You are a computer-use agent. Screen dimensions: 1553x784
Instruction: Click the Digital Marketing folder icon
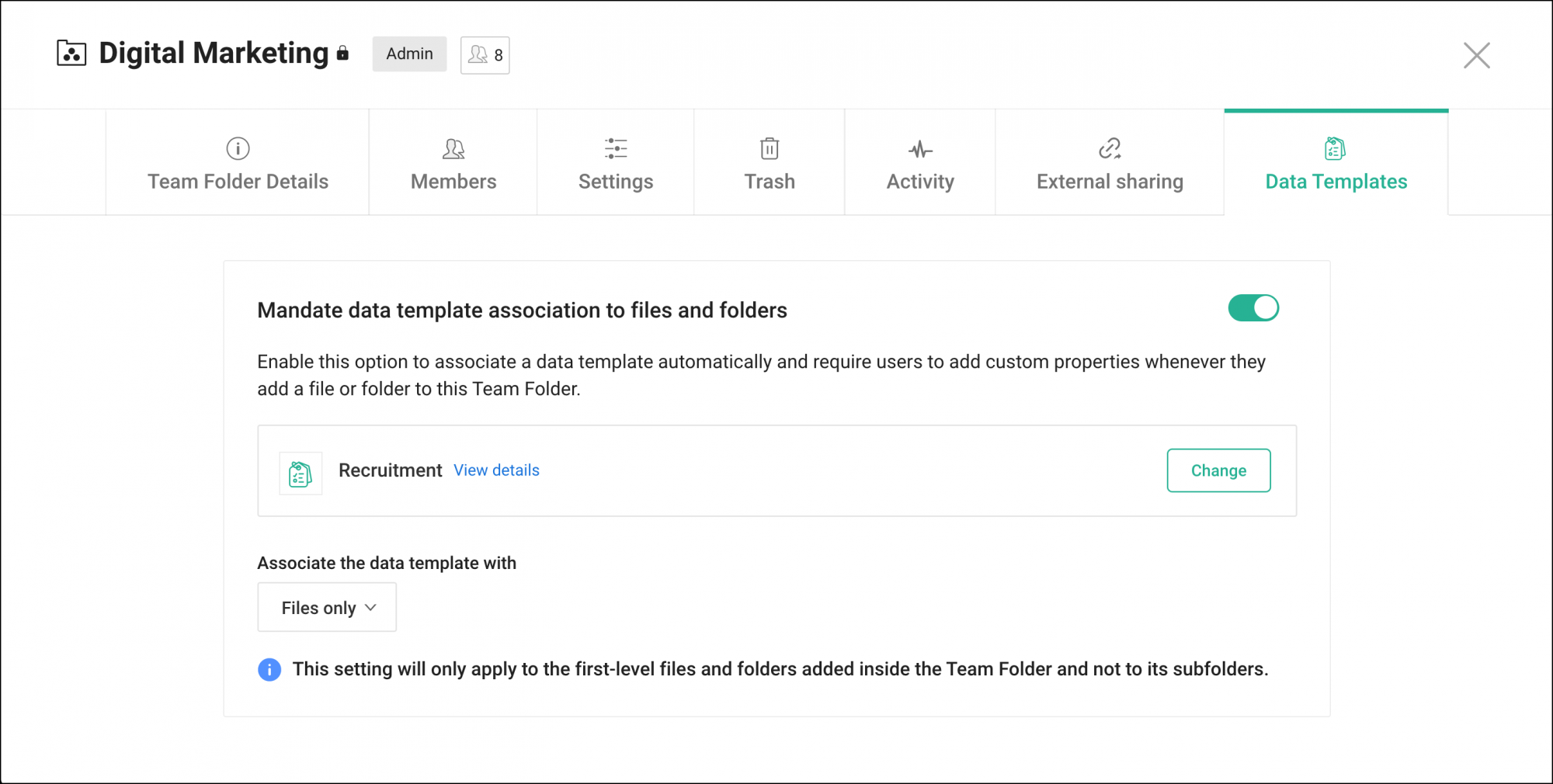point(70,53)
